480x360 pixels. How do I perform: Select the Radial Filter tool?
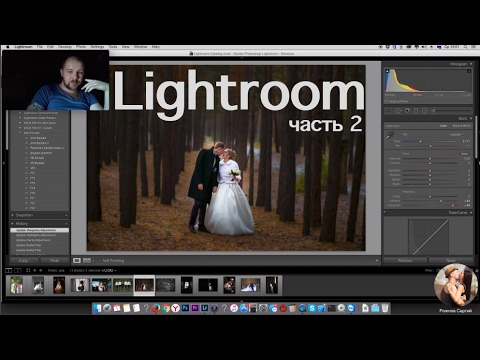425,110
